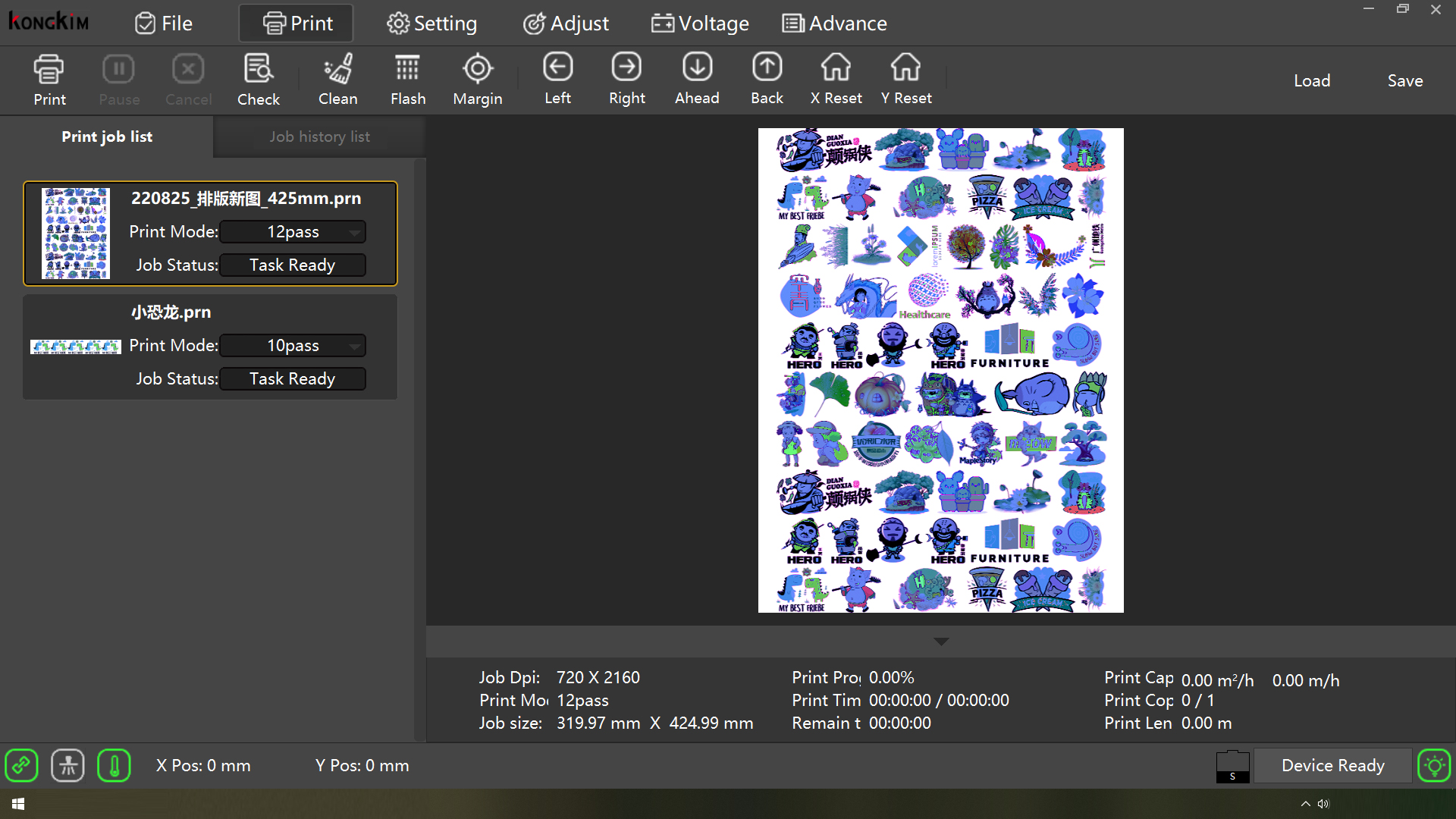Open the Voltage menu

(699, 24)
